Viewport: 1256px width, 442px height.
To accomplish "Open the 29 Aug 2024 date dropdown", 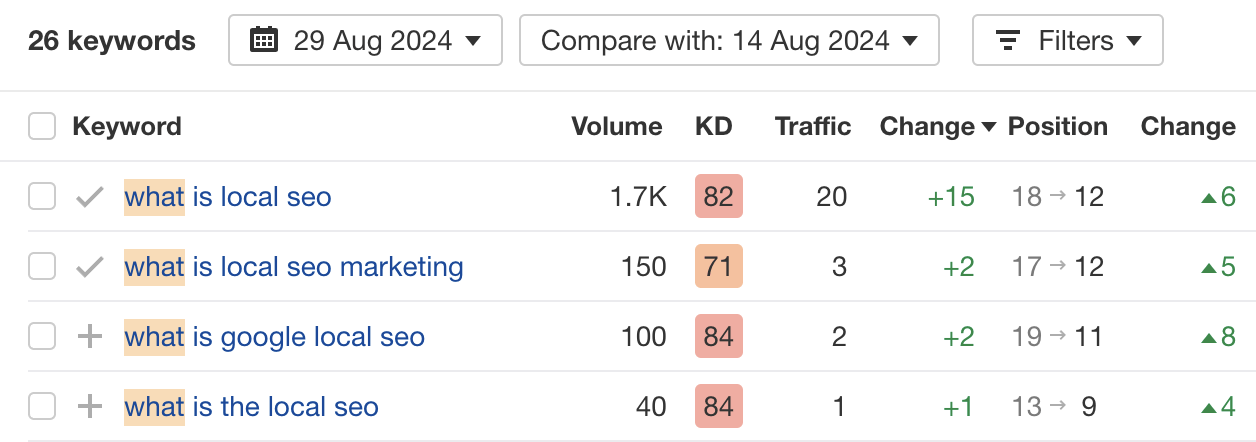I will pos(365,41).
